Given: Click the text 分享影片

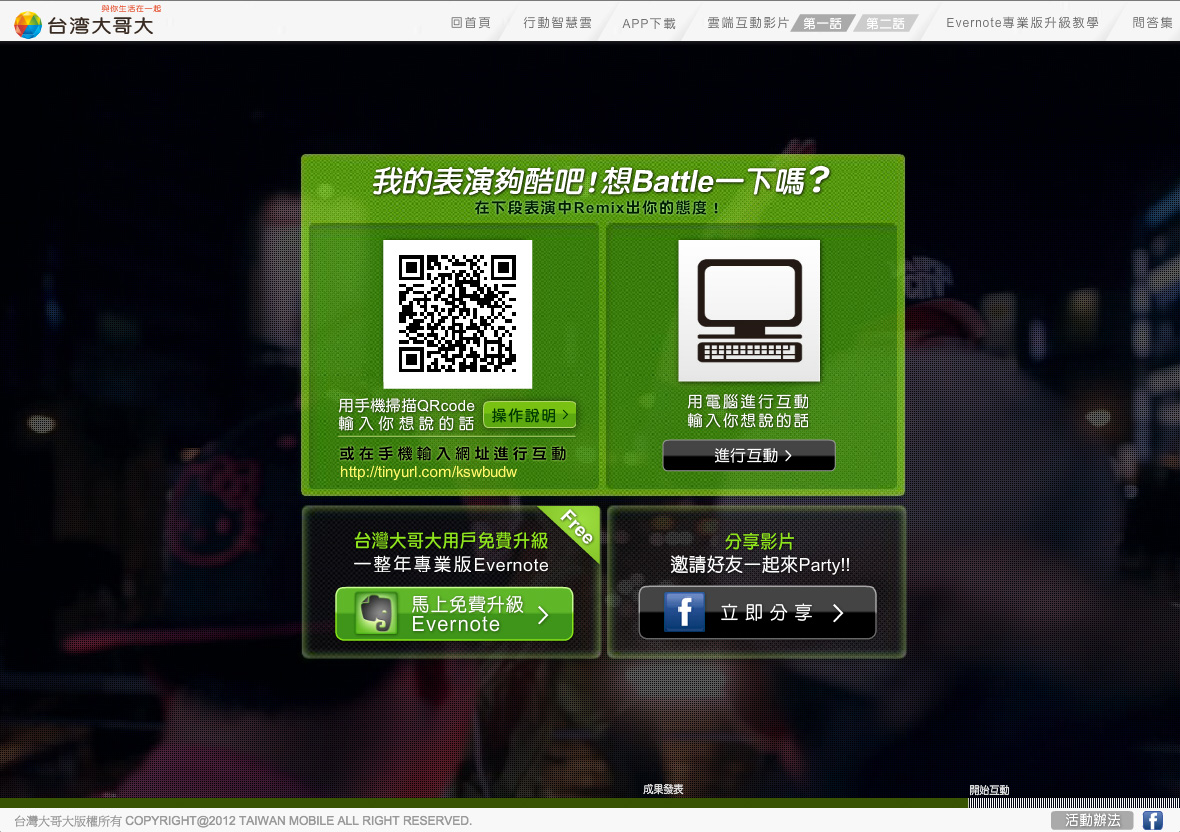Looking at the screenshot, I should tap(759, 541).
